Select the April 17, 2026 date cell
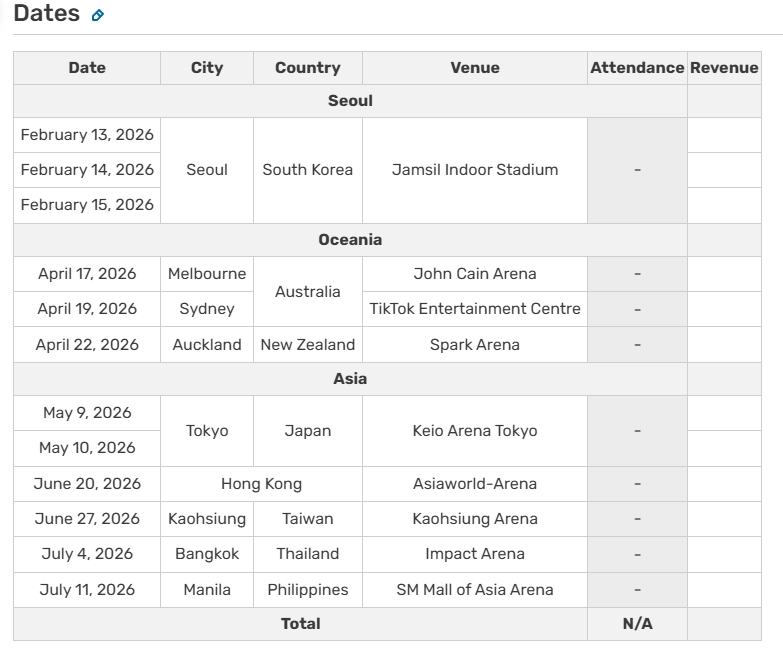The width and height of the screenshot is (783, 654). (x=87, y=274)
